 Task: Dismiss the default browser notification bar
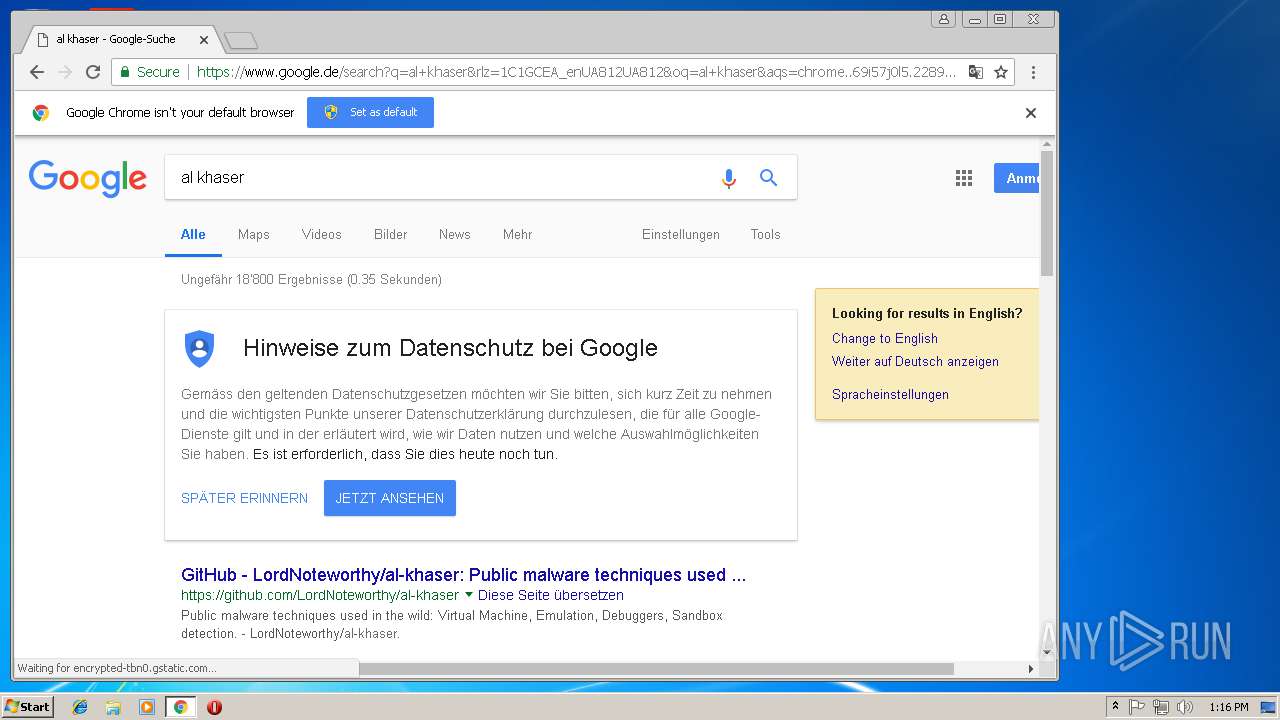[x=1031, y=113]
